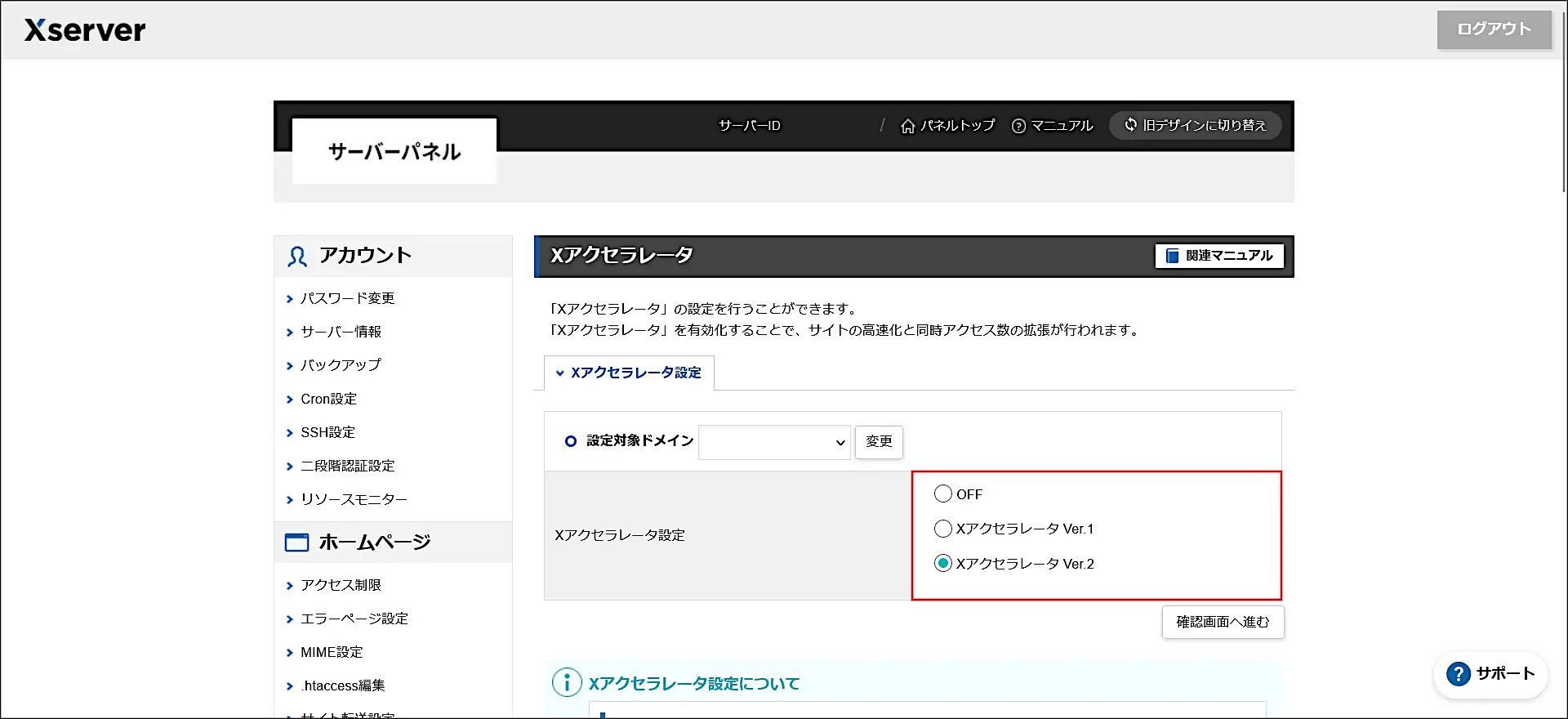Click the old design switch refresh icon
The height and width of the screenshot is (719, 1568).
1130,125
